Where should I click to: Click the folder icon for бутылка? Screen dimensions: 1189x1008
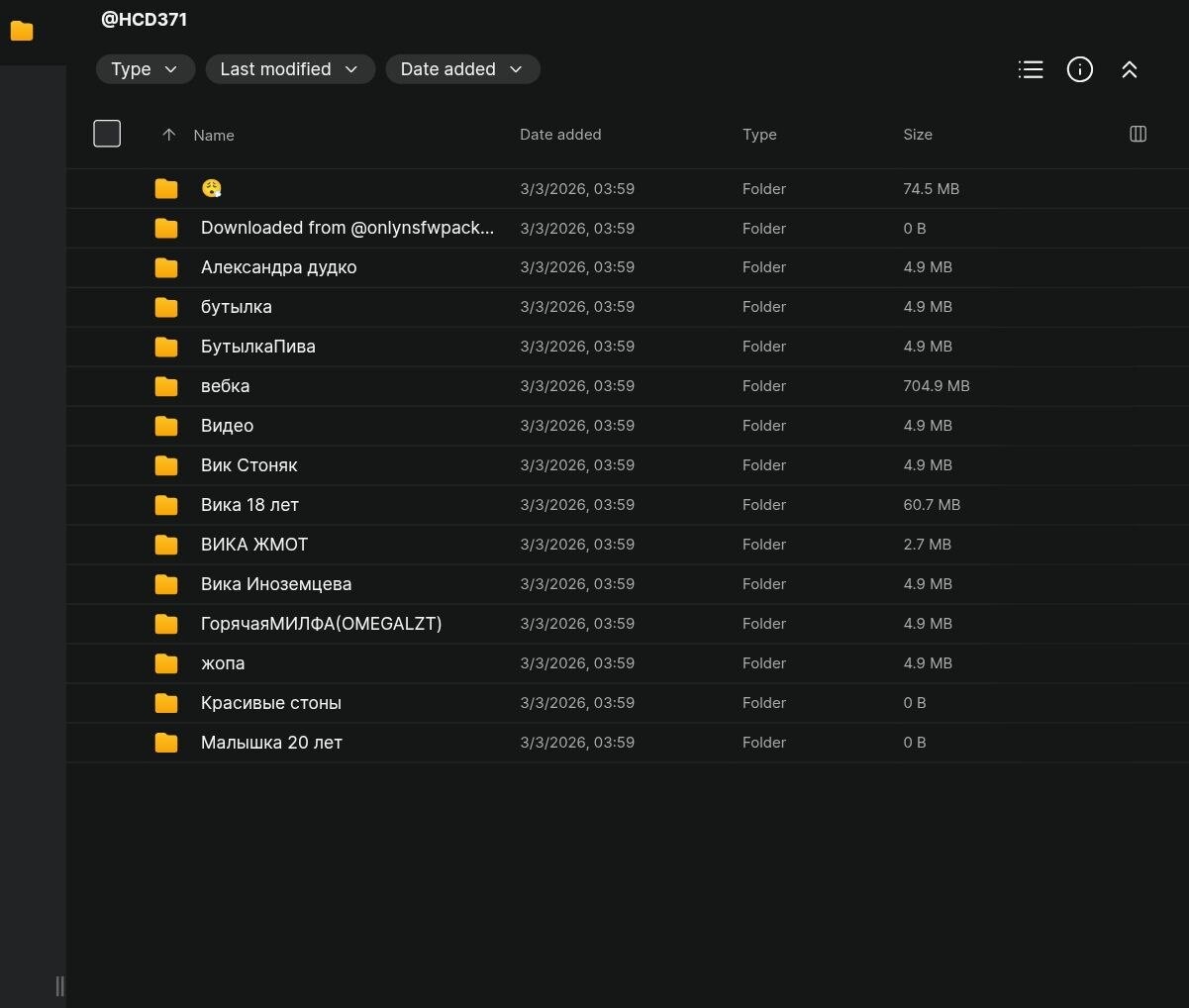click(166, 307)
